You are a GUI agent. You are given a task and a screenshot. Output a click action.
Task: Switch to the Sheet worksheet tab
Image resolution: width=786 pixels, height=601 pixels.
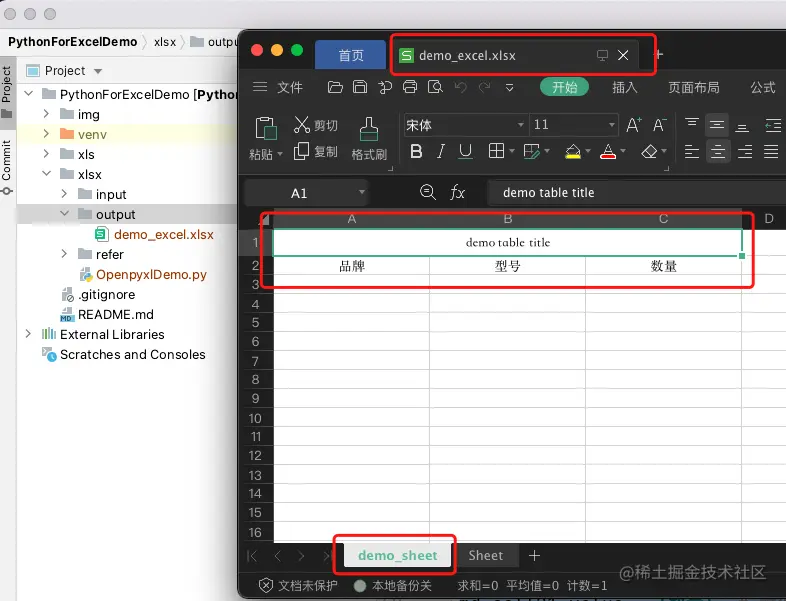[486, 555]
